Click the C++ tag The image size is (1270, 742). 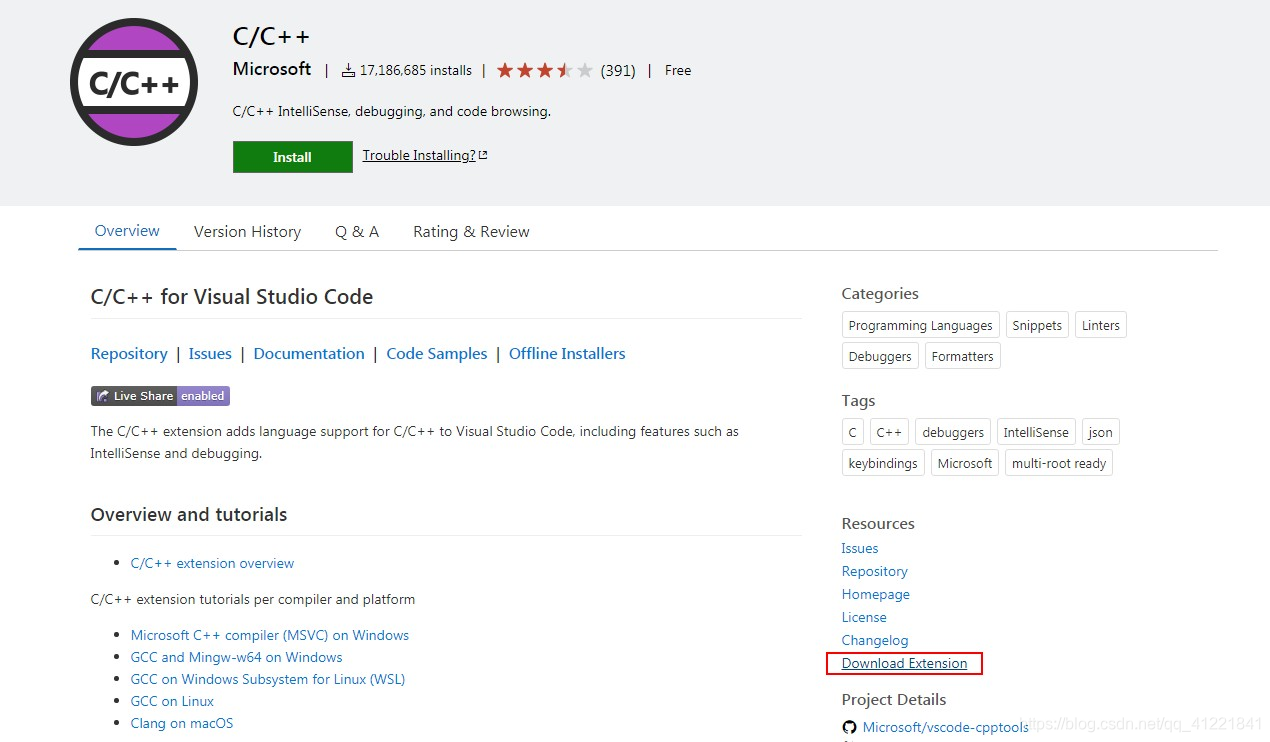tap(889, 432)
